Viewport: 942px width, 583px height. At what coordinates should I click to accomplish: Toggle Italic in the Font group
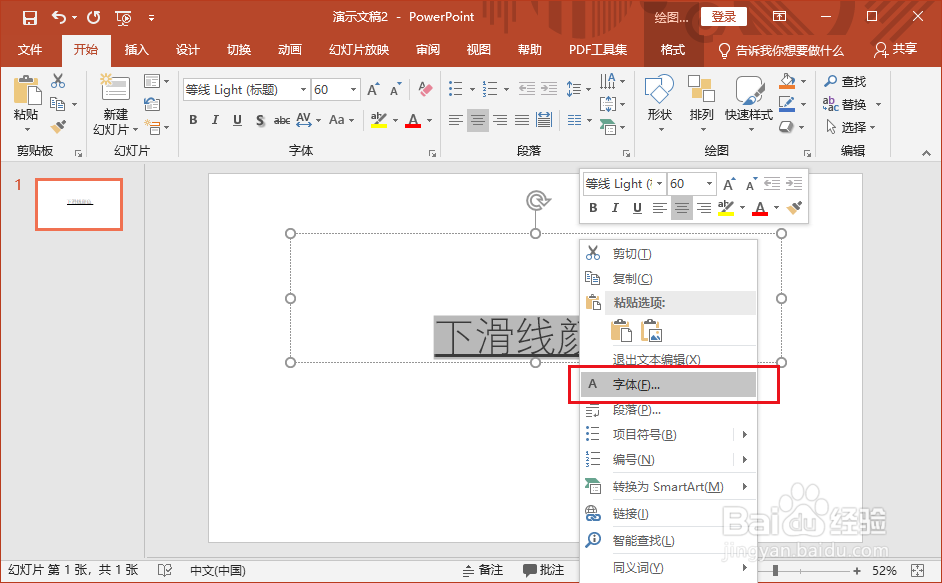point(213,120)
